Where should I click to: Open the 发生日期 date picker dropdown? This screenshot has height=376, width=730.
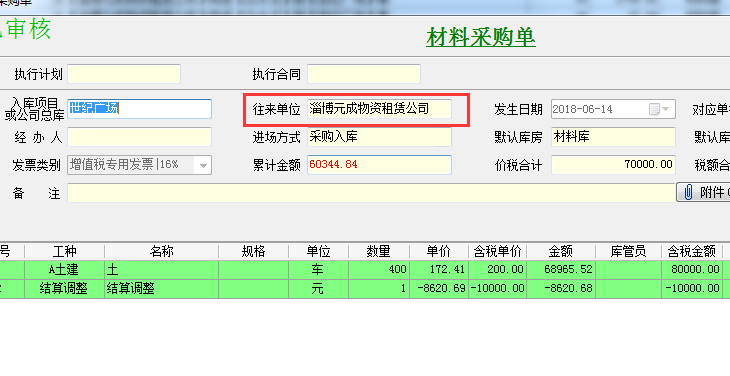pos(666,109)
